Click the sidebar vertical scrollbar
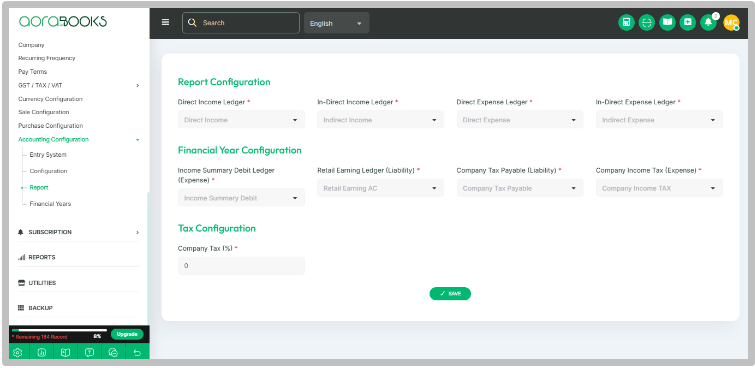755x368 pixels. (x=148, y=258)
